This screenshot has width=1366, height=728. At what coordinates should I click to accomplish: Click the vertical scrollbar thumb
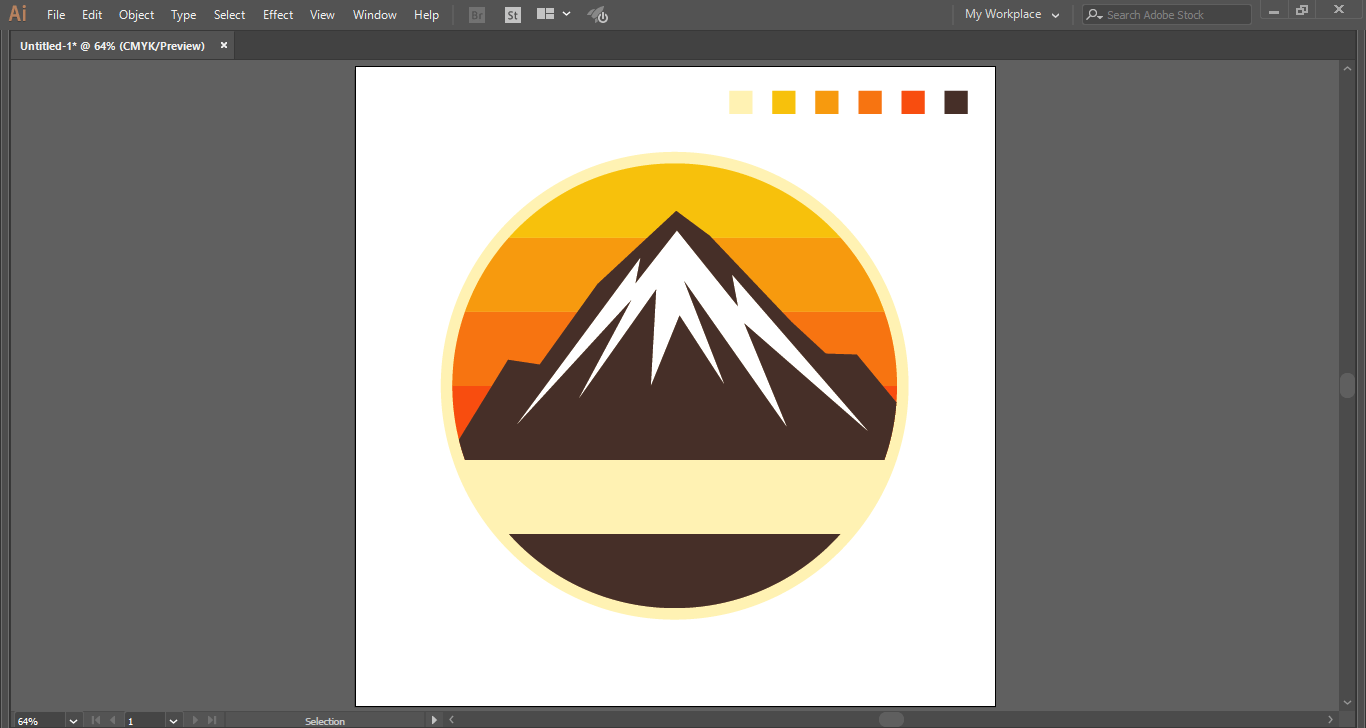coord(1347,385)
